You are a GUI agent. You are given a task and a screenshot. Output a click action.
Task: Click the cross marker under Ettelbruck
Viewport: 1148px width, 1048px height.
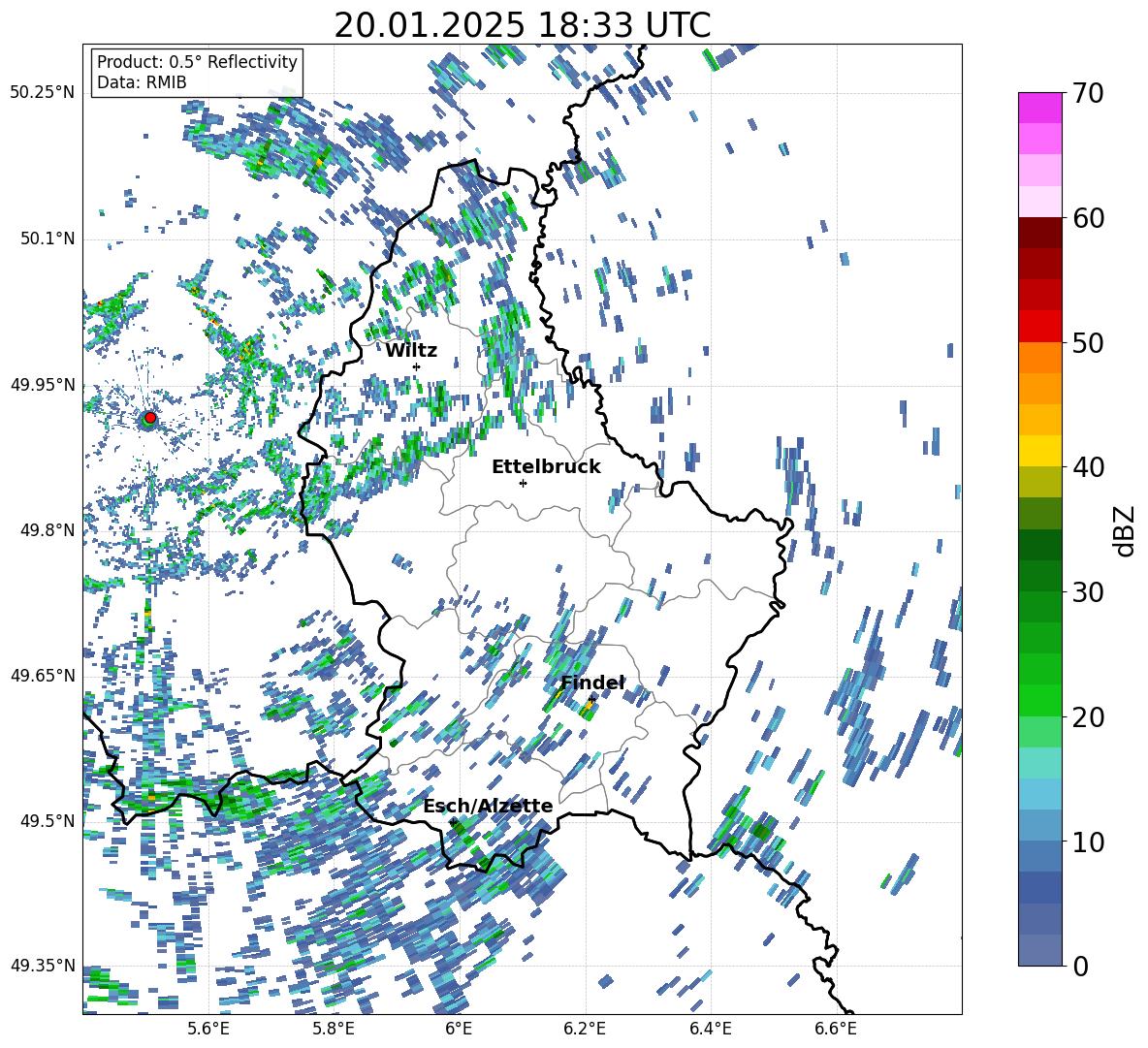pos(523,483)
